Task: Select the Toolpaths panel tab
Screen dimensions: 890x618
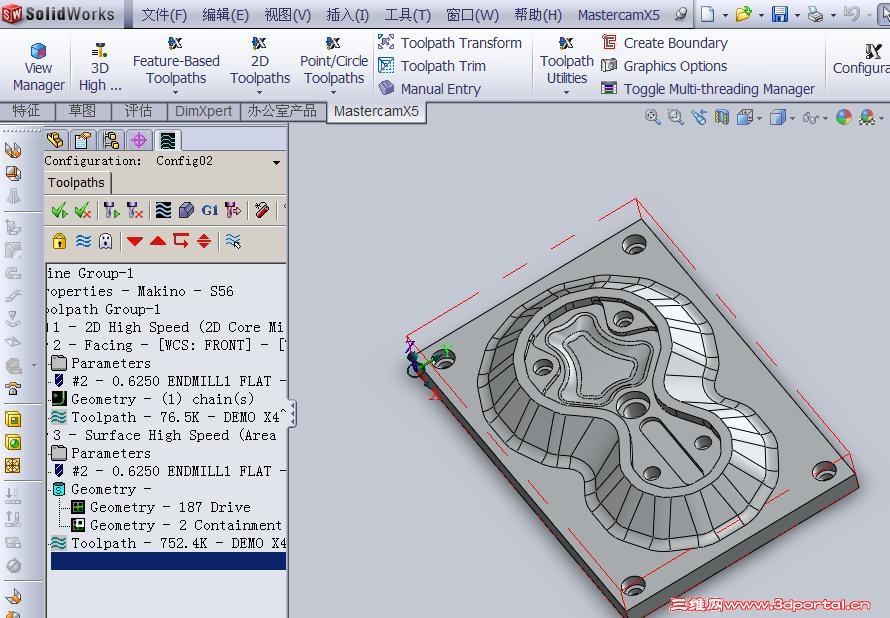Action: 77,182
